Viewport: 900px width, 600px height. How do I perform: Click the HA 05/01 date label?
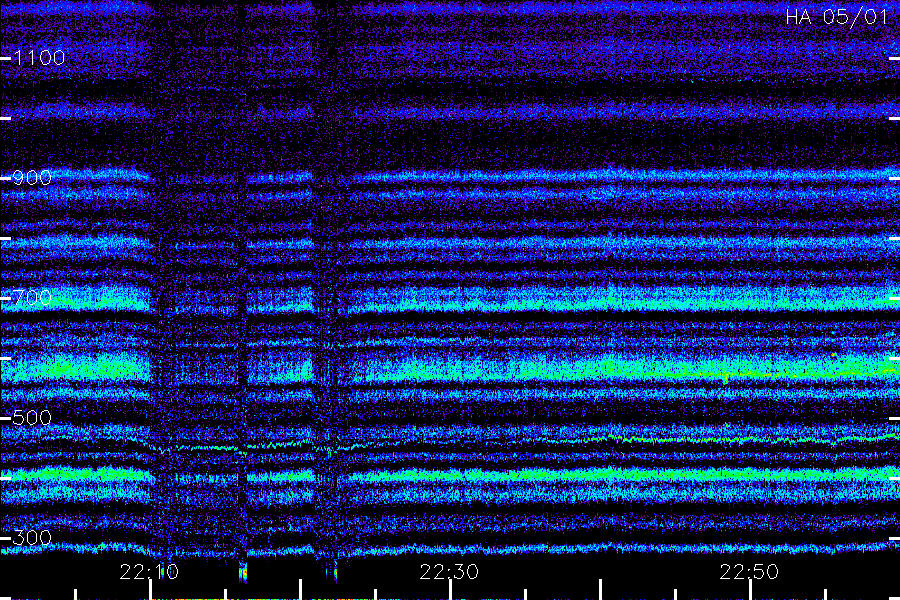click(x=836, y=17)
